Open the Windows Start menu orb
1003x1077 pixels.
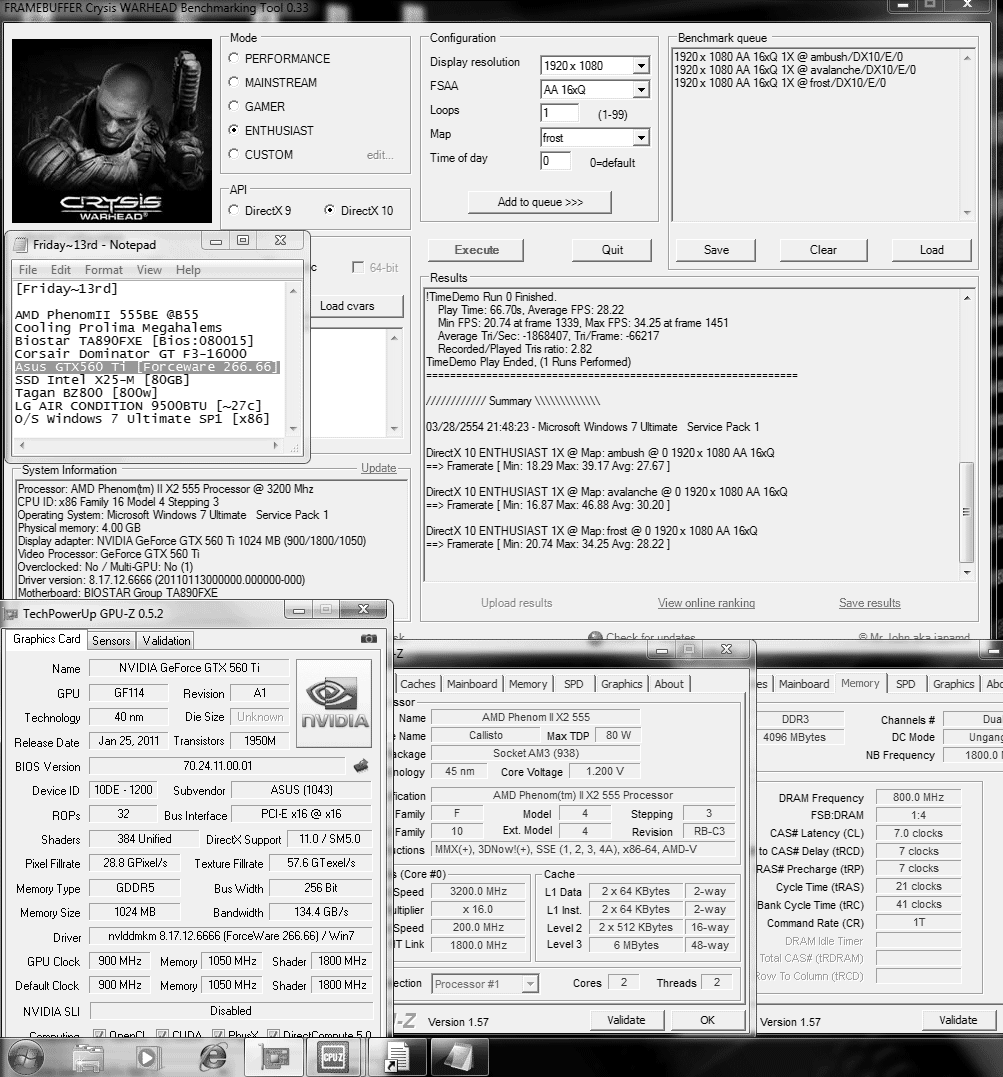(25, 1058)
